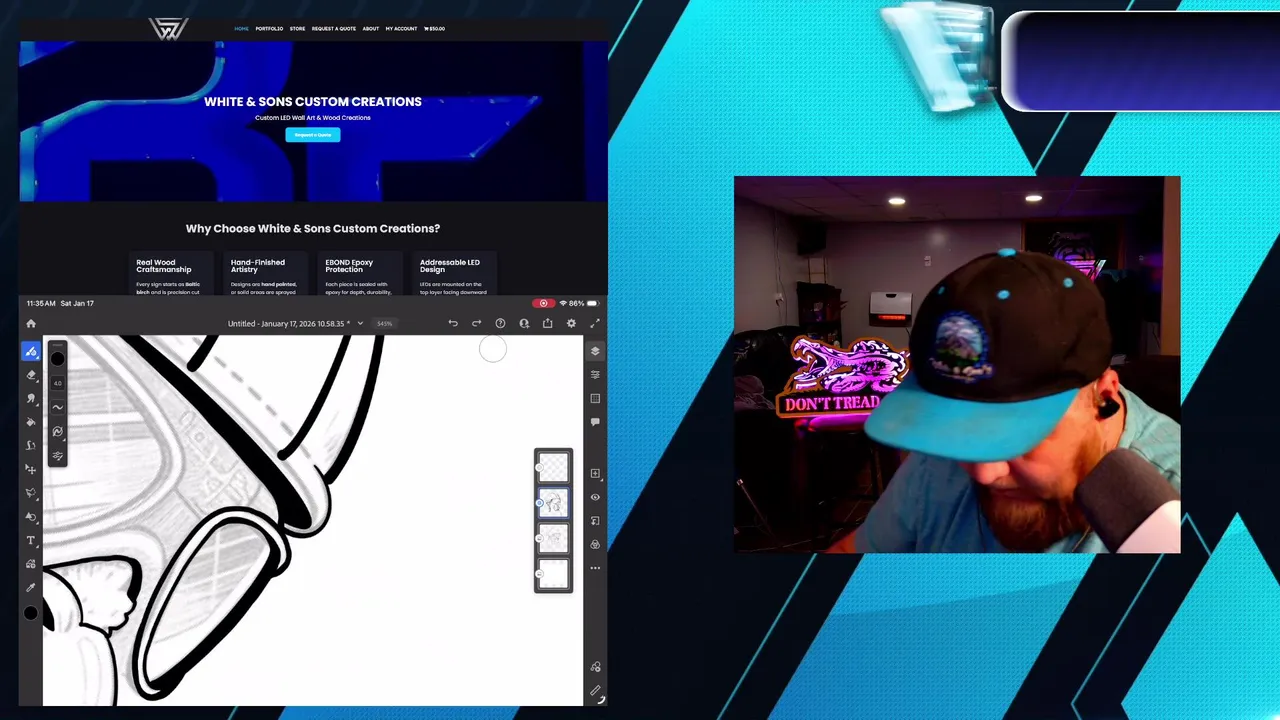This screenshot has width=1280, height=720.
Task: Open the brush color circle in brush panel
Action: coord(57,359)
